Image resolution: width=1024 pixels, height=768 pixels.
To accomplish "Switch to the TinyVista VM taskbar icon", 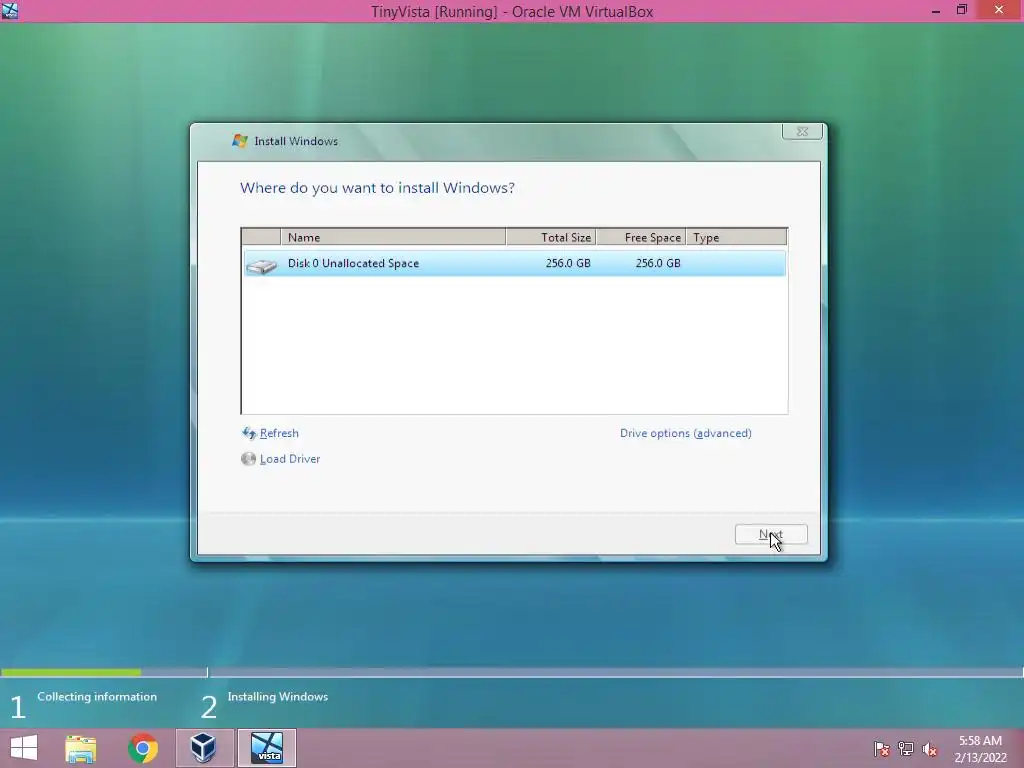I will [x=266, y=748].
